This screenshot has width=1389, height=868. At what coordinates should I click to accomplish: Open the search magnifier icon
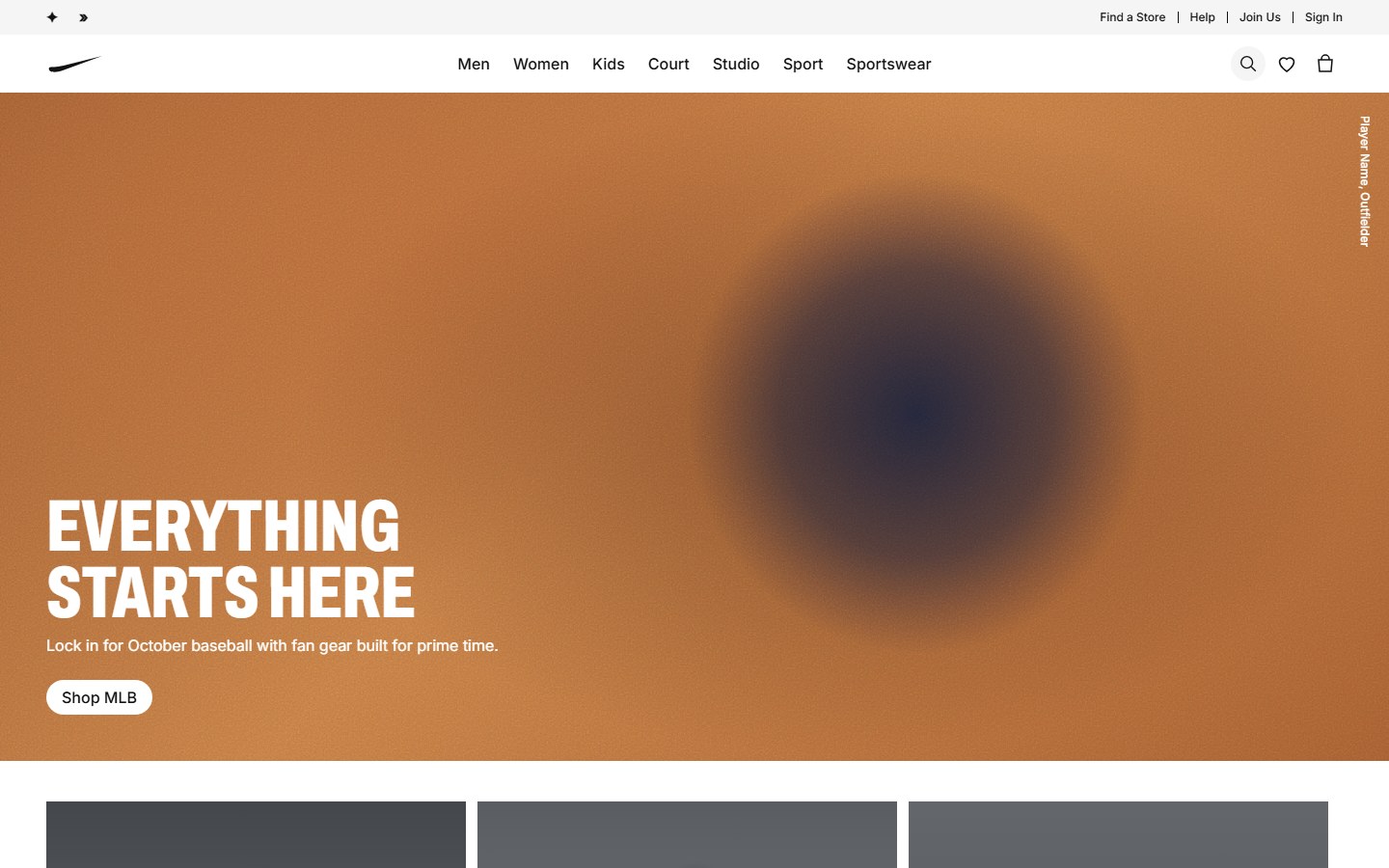1248,64
